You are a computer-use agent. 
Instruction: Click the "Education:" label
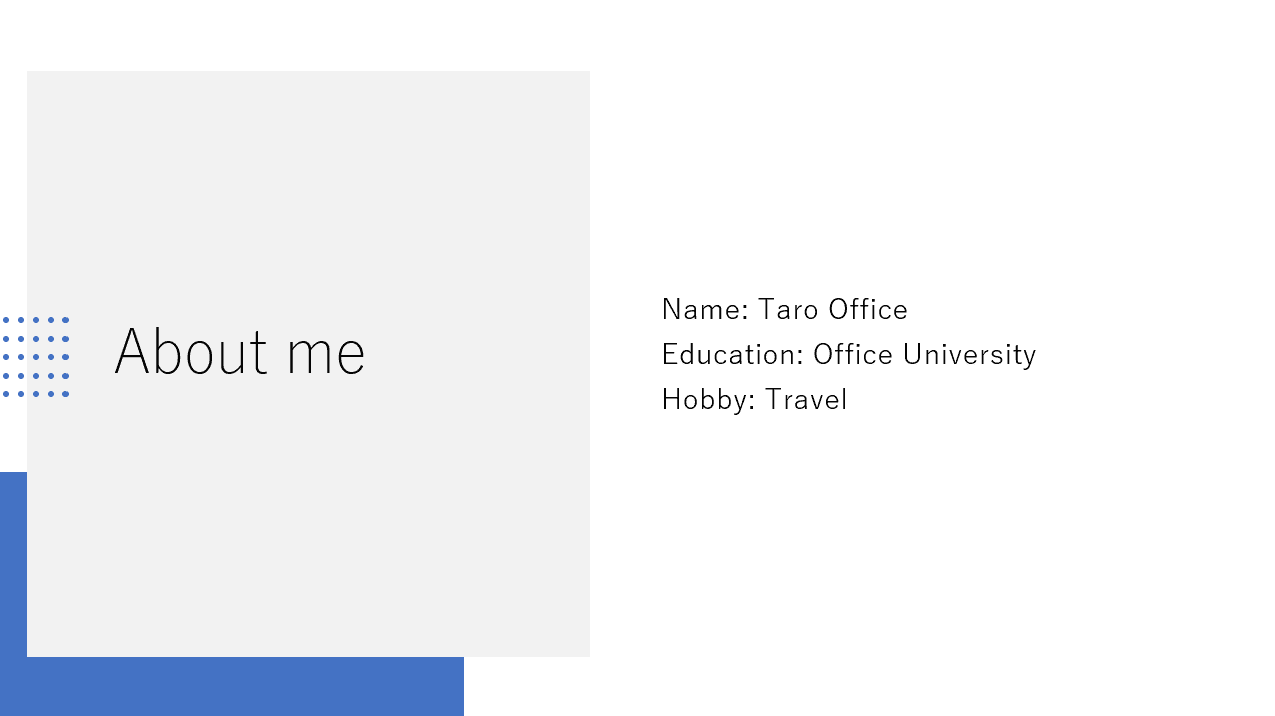[x=733, y=355]
